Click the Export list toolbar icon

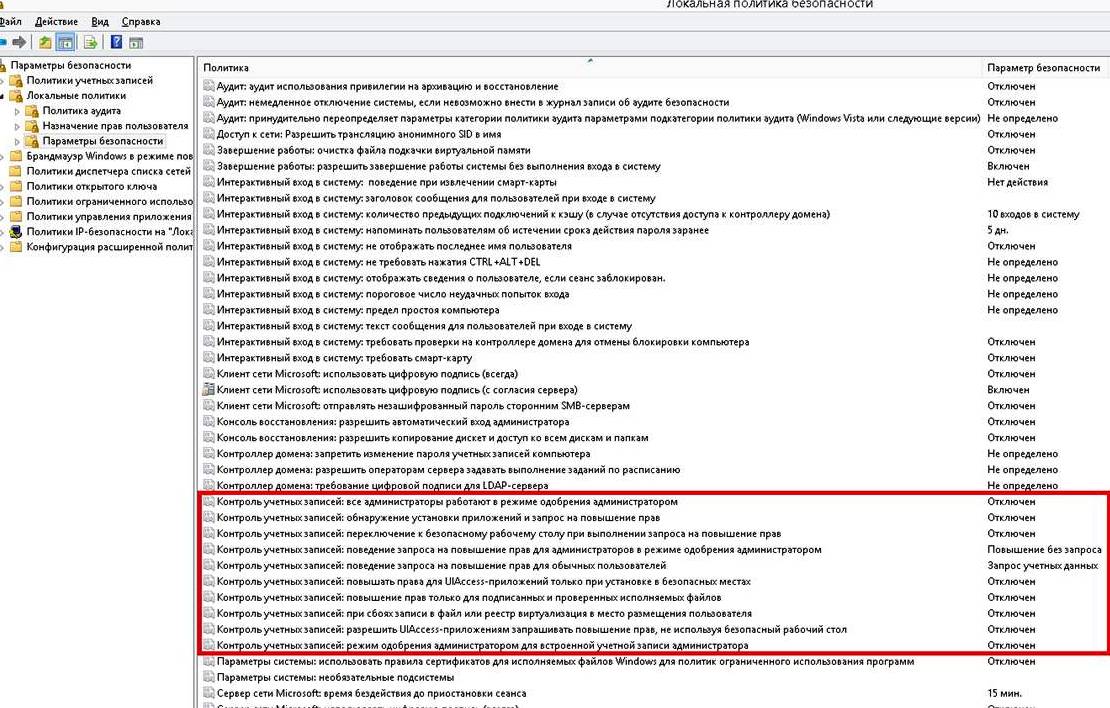pyautogui.click(x=90, y=42)
